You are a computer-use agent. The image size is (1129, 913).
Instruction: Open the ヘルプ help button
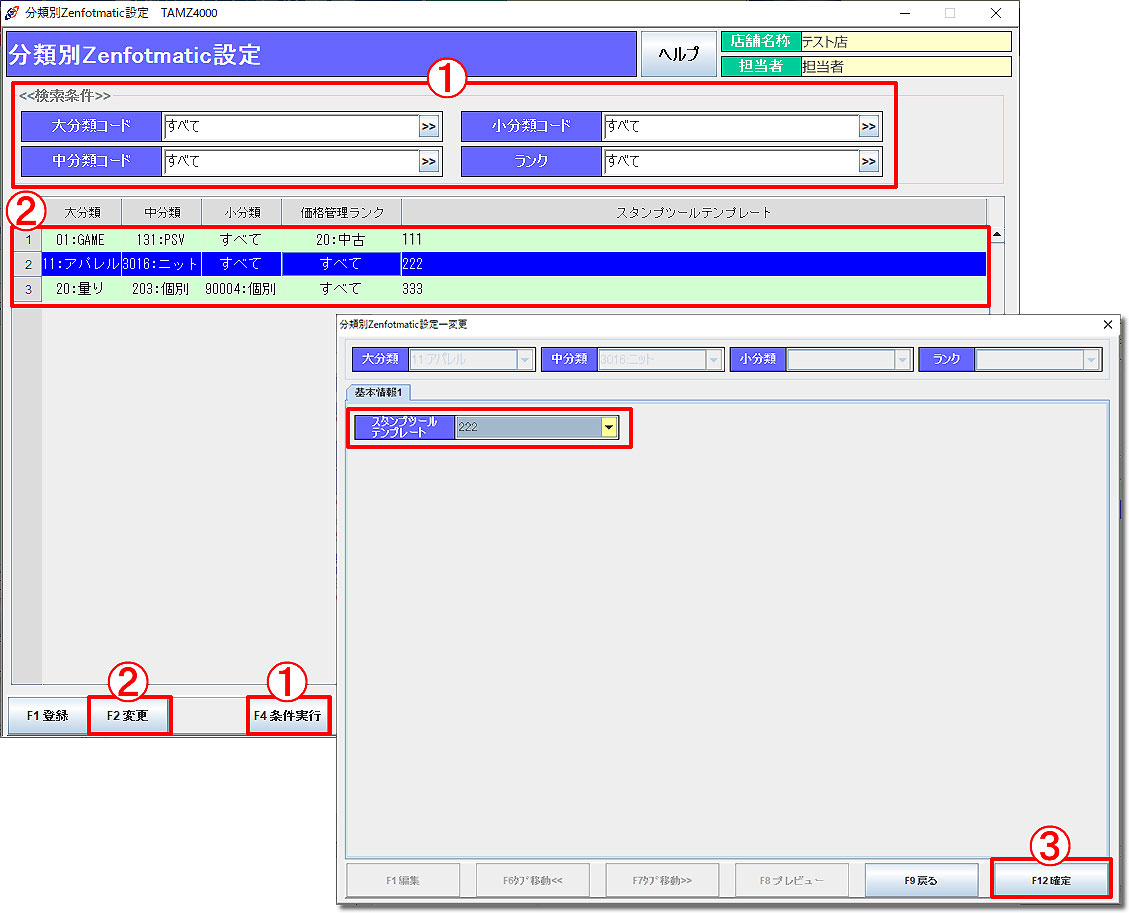click(x=678, y=54)
